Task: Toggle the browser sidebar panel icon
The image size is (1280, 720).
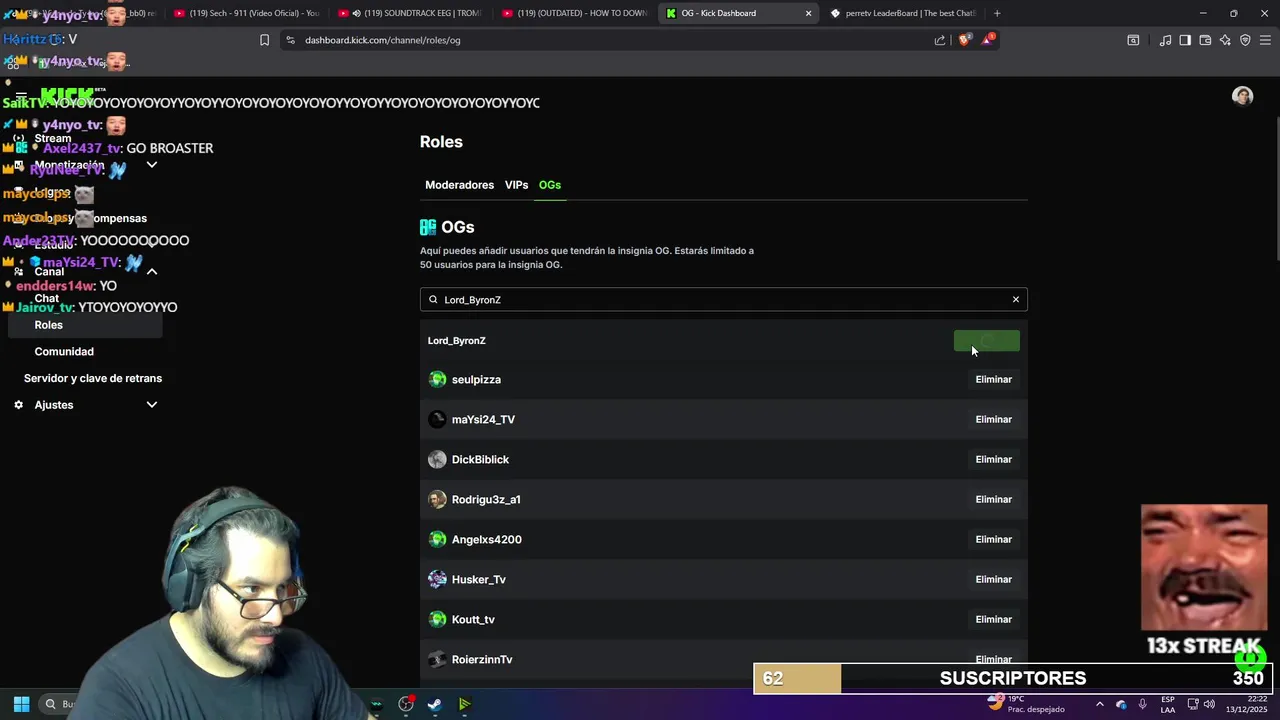Action: 1185,40
